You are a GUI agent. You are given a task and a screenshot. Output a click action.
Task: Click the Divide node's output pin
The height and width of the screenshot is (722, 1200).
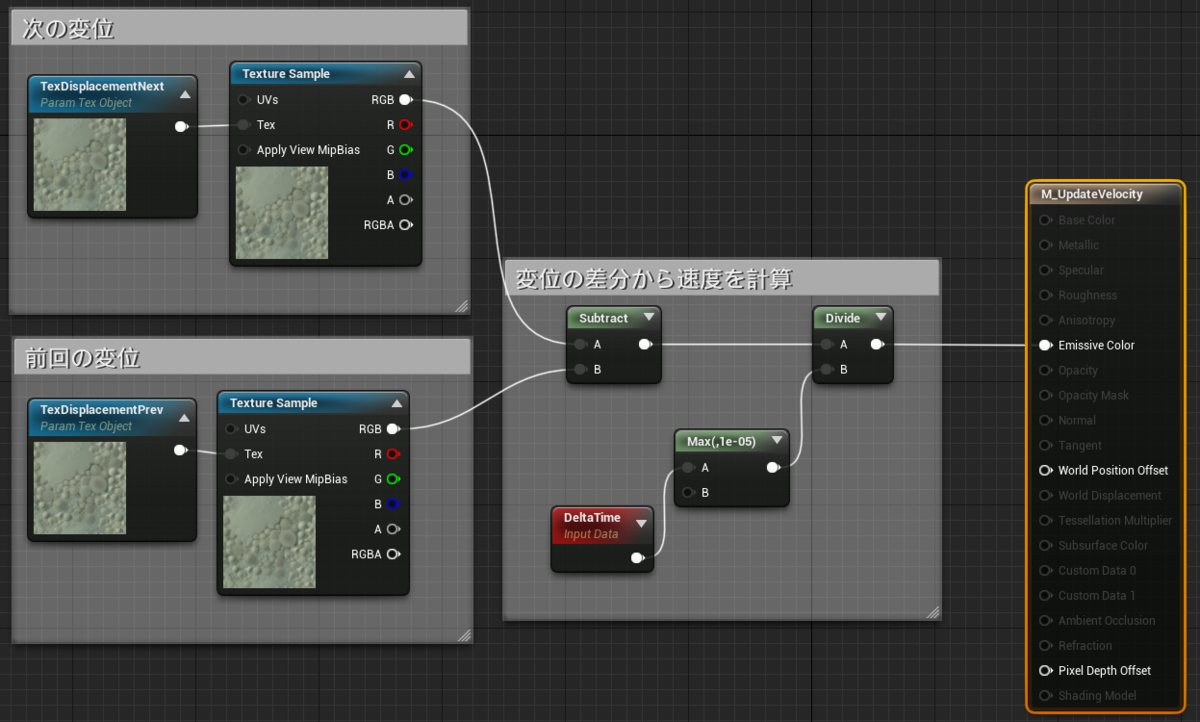tap(877, 345)
